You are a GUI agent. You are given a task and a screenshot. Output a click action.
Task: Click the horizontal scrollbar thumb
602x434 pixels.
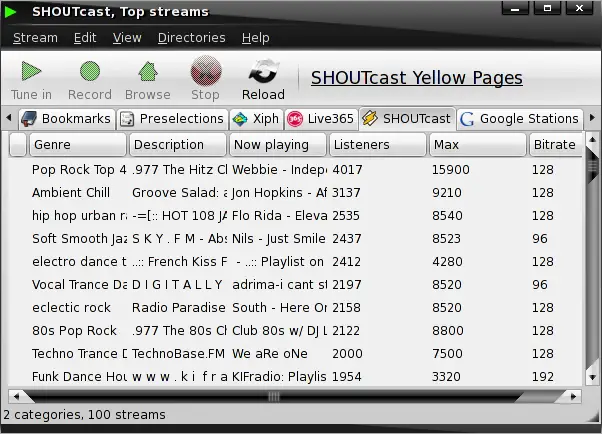[x=274, y=396]
